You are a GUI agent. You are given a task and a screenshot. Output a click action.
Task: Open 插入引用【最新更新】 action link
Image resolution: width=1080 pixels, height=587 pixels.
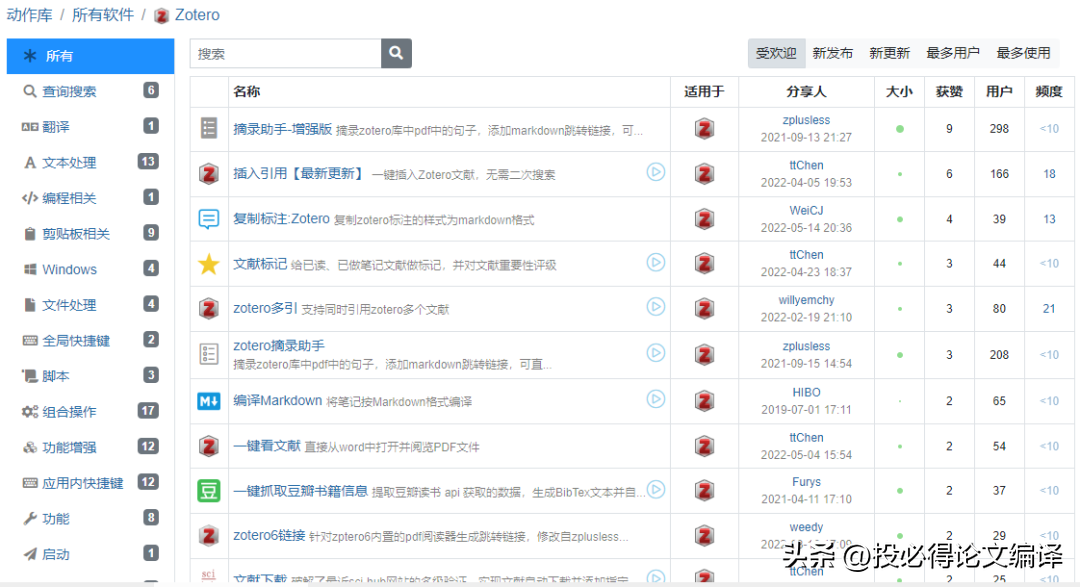(x=300, y=174)
